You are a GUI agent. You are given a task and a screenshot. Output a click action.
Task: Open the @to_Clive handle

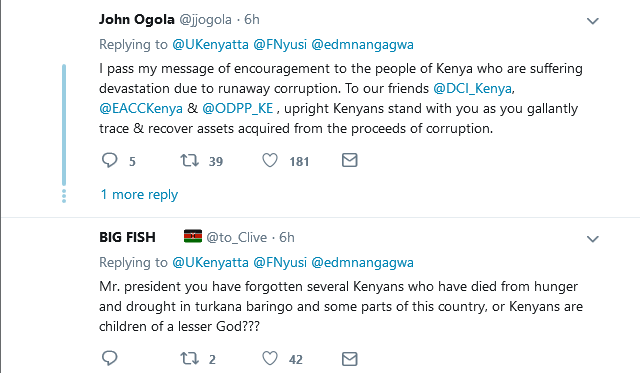[x=236, y=238]
